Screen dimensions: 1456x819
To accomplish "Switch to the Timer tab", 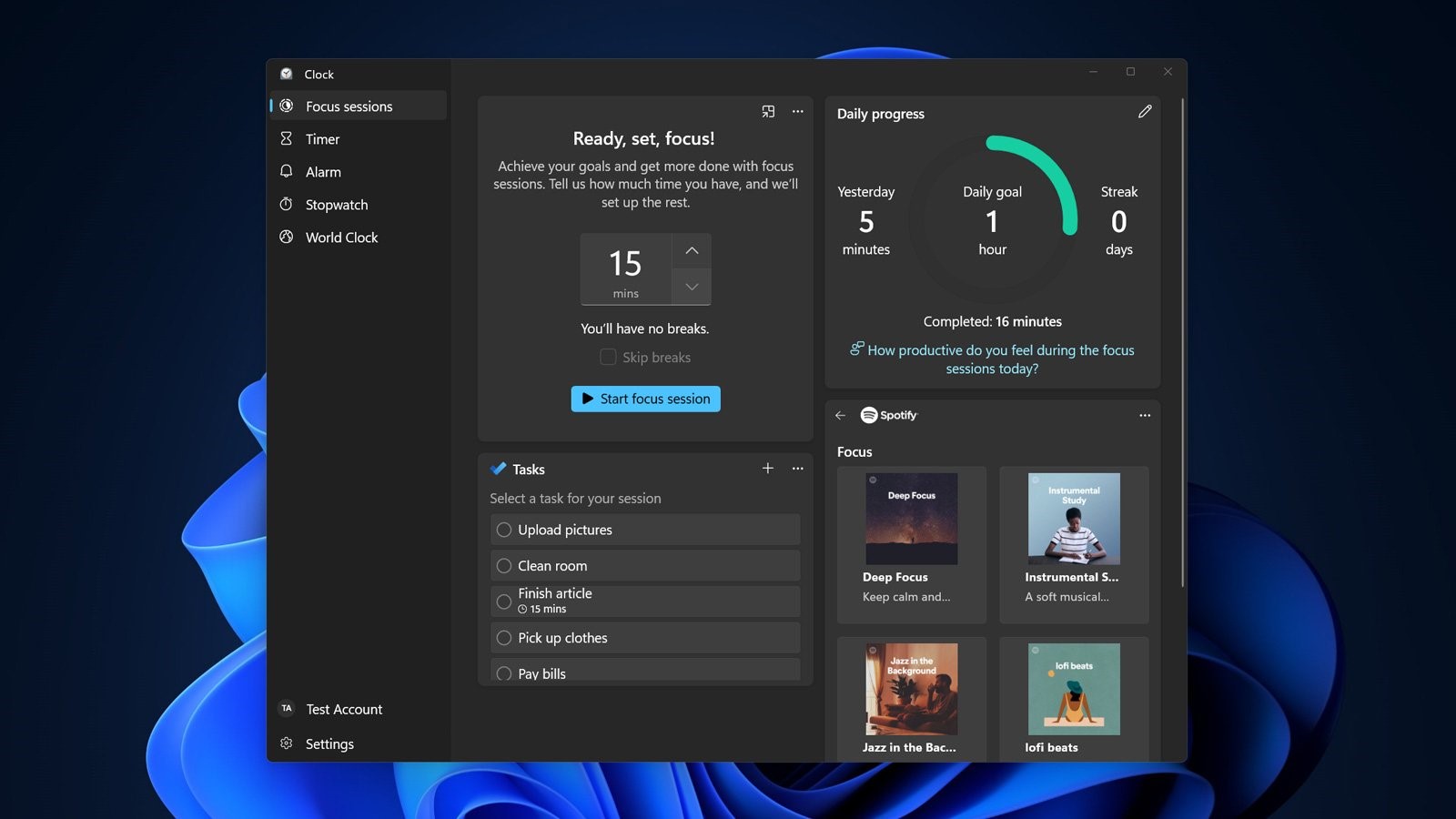I will [x=322, y=139].
